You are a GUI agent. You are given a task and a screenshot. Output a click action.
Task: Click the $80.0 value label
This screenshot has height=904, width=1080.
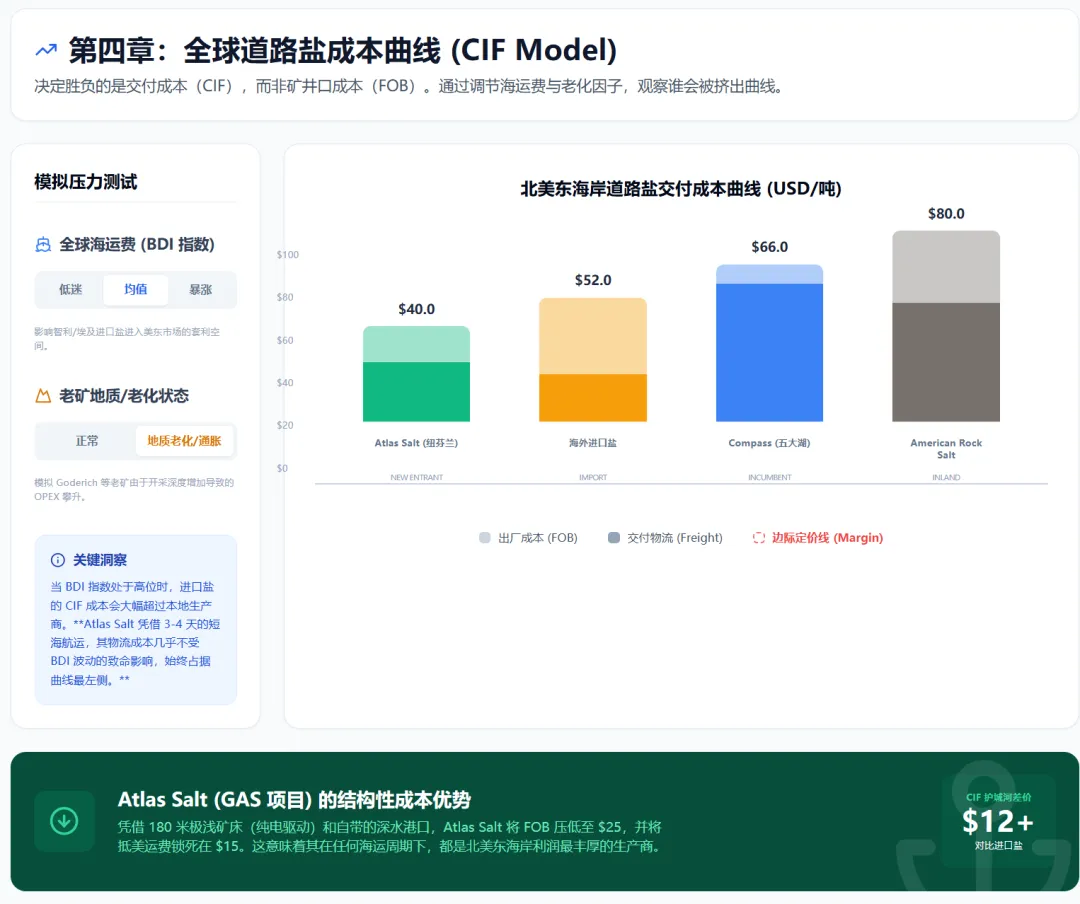coord(946,214)
